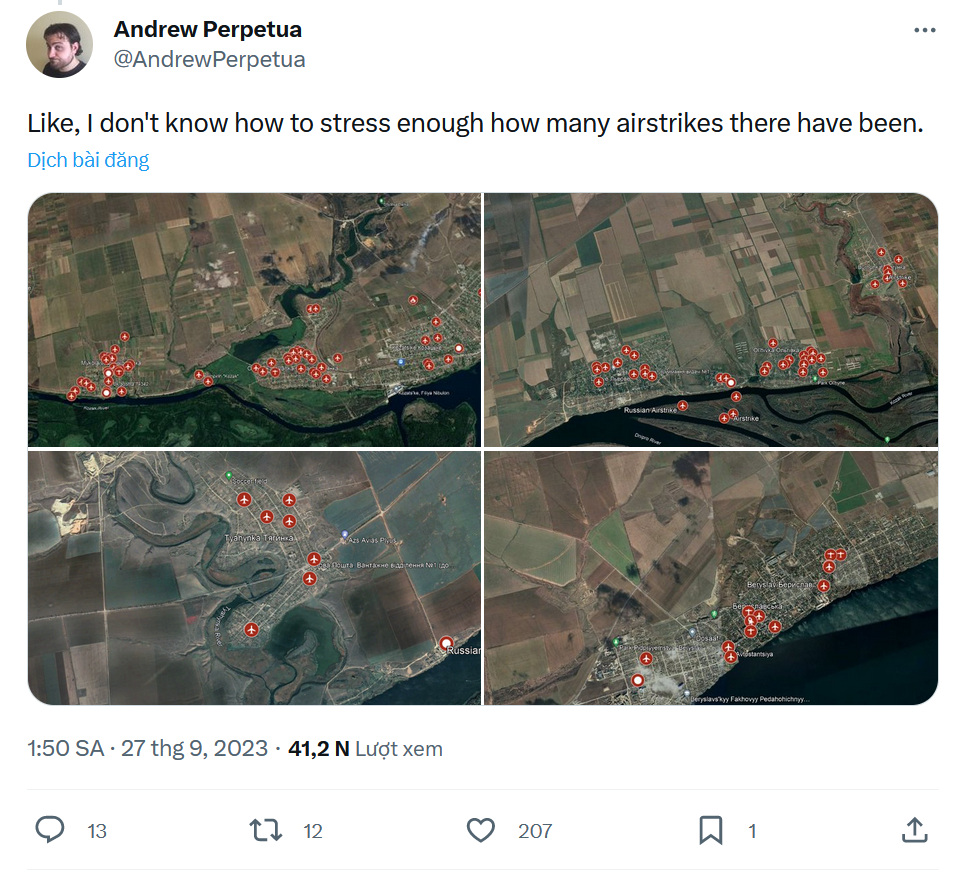Bookmark this post

point(710,830)
